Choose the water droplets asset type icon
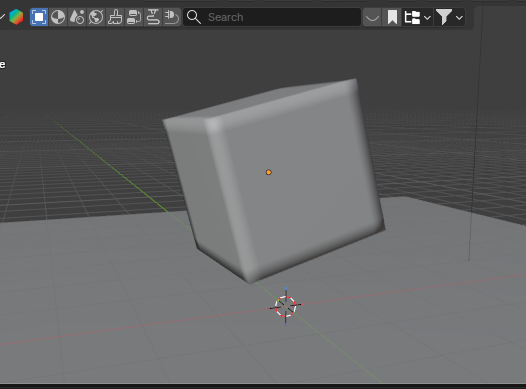This screenshot has width=526, height=389. (77, 17)
